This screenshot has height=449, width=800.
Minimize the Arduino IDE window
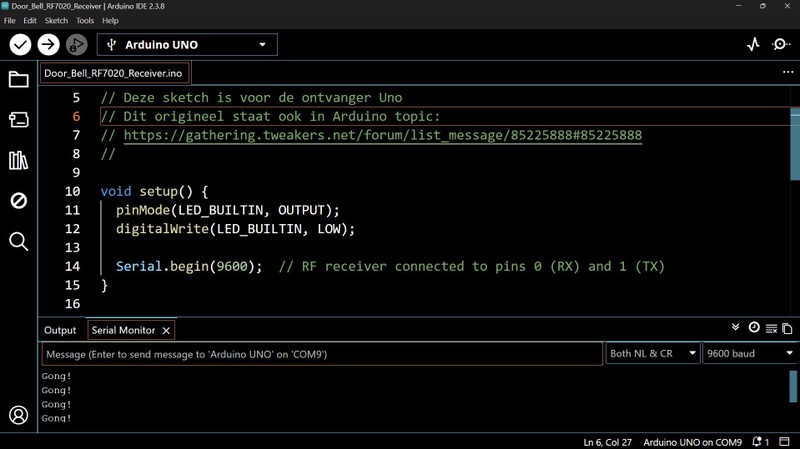pos(738,6)
